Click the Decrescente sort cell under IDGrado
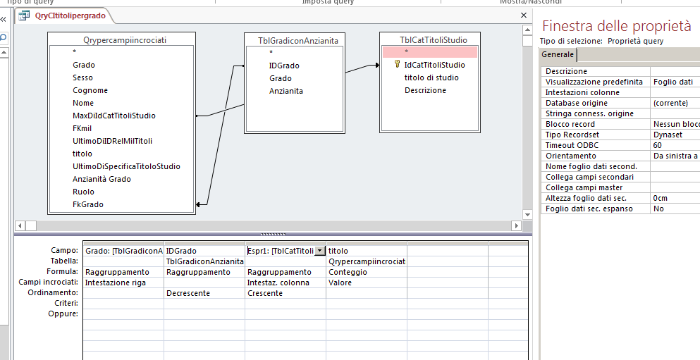 point(204,293)
